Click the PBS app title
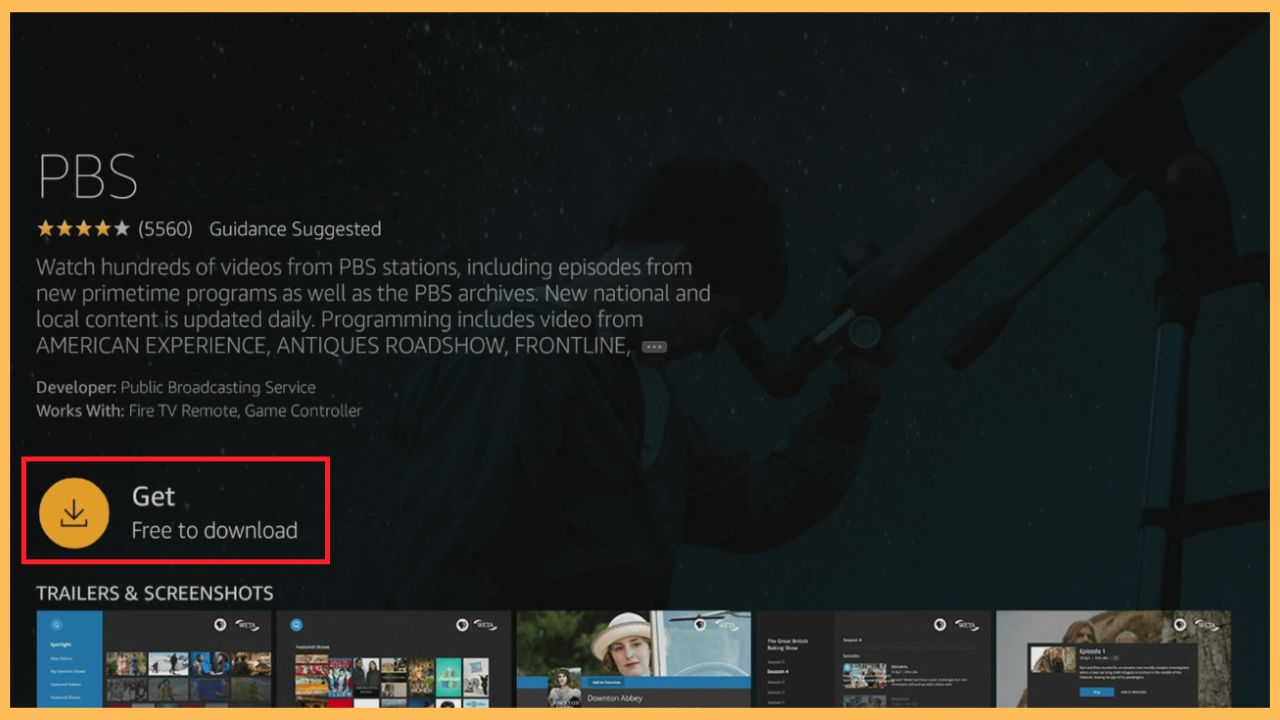Image resolution: width=1280 pixels, height=720 pixels. [x=87, y=178]
